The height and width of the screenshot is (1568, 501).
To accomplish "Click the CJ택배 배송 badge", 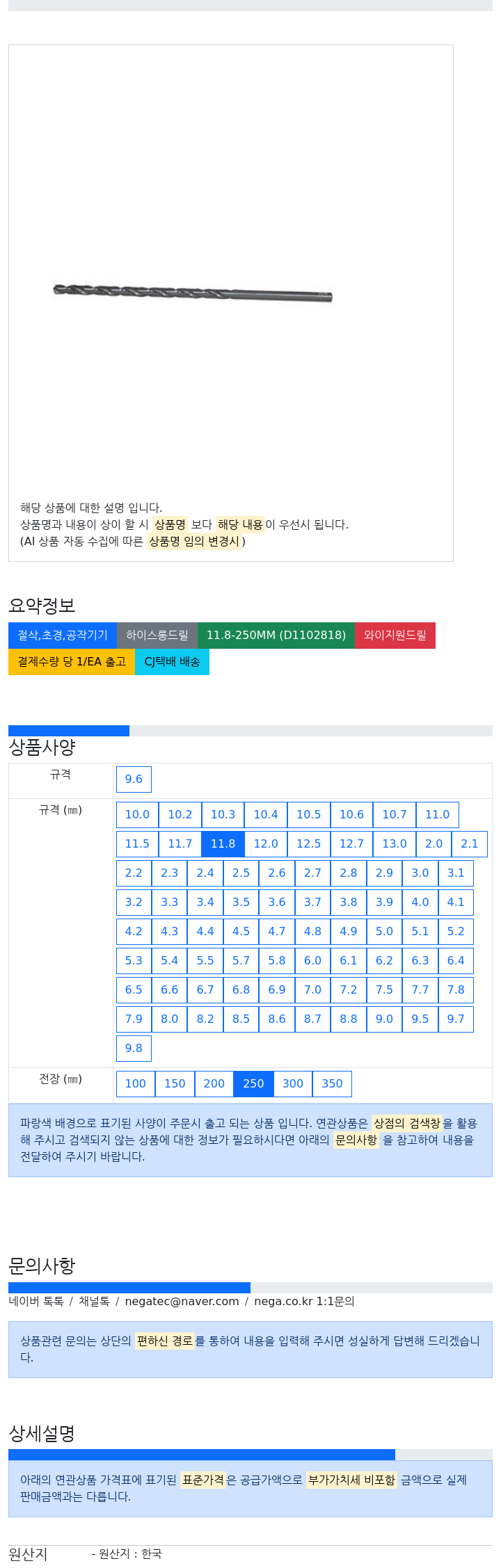I will click(x=172, y=662).
